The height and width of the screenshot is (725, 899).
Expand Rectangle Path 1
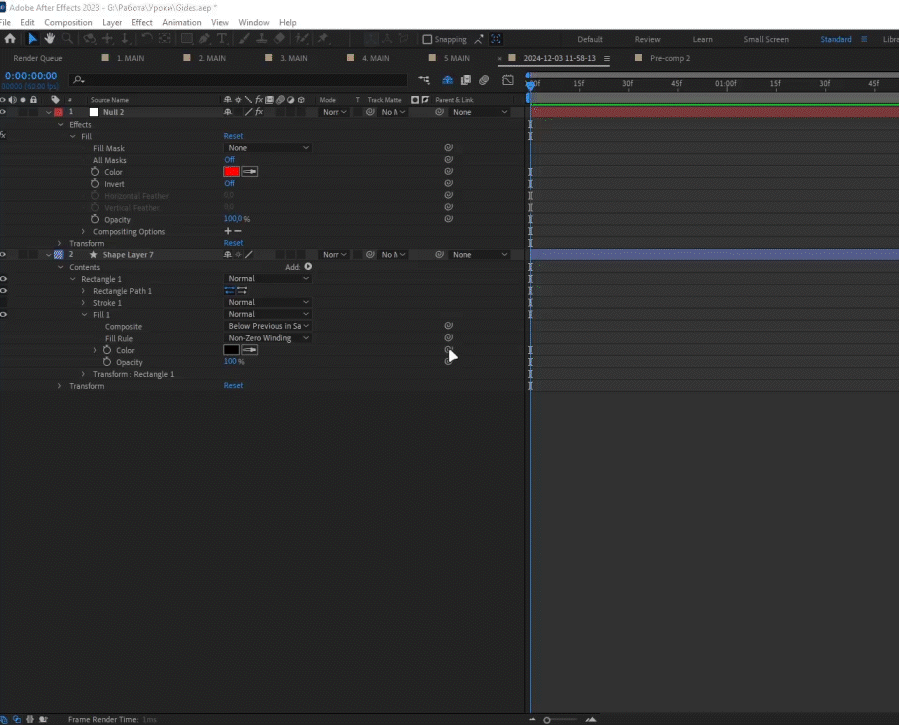click(x=84, y=291)
